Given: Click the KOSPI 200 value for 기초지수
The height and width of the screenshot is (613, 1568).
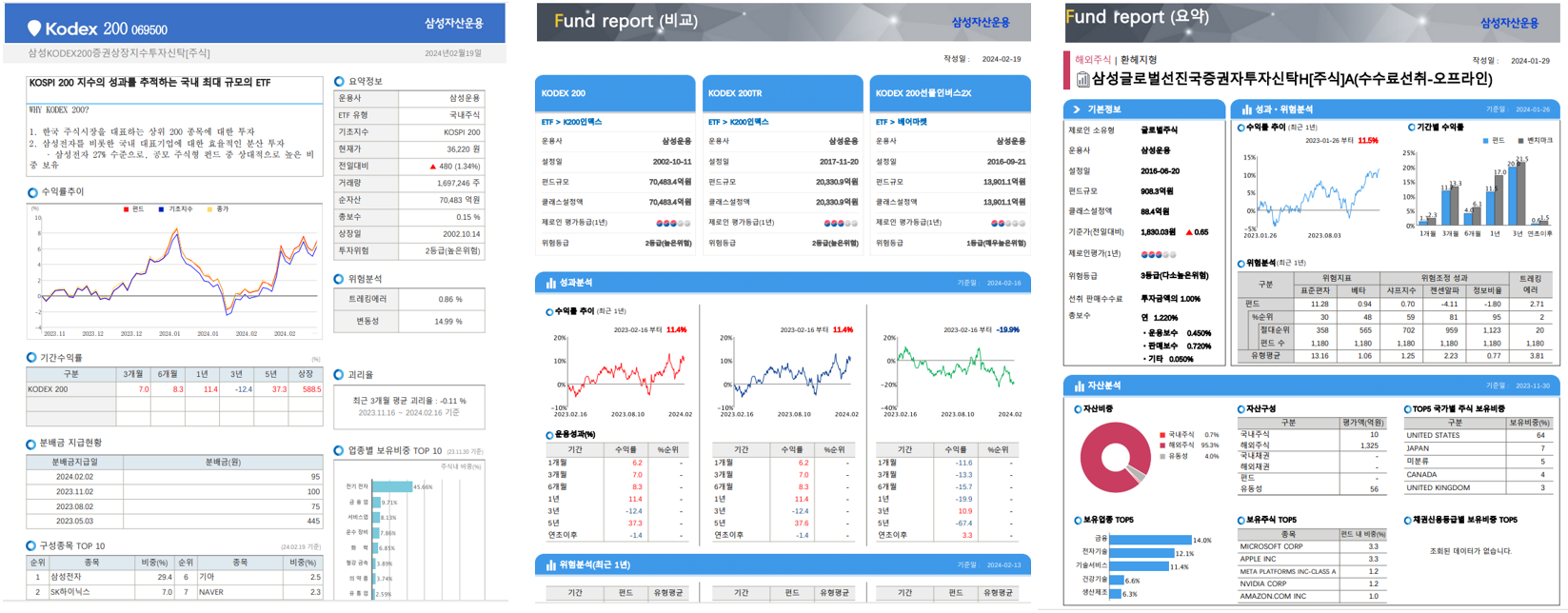Looking at the screenshot, I should coord(462,132).
